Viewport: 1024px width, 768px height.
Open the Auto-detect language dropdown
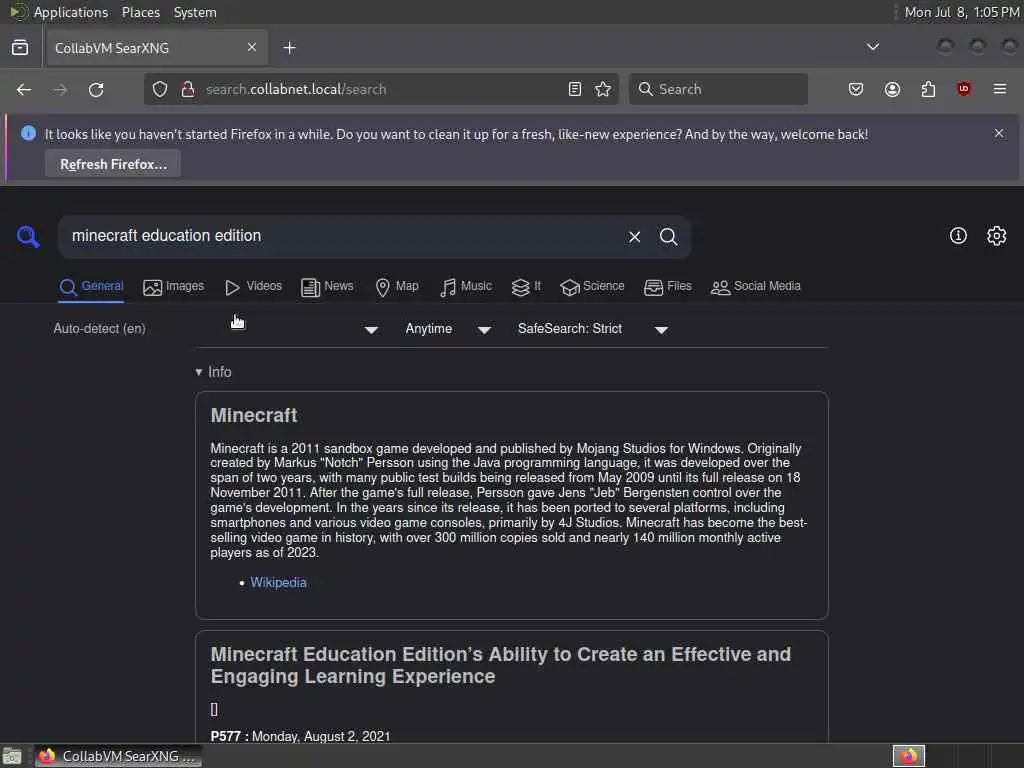(216, 329)
